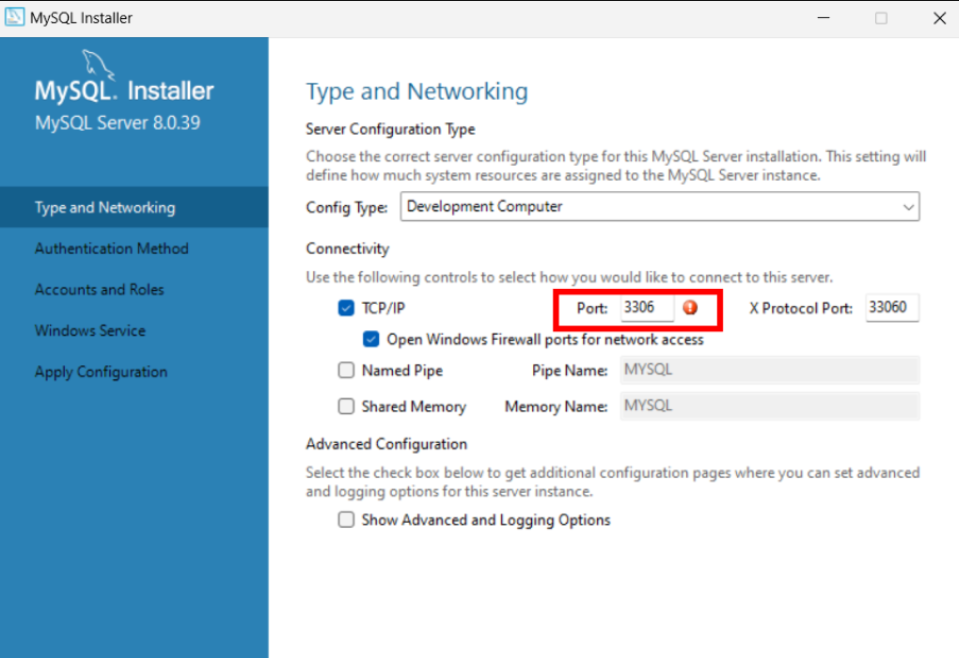Screen dimensions: 959x658
Task: Click the disabled Memory Name field
Action: (x=769, y=406)
